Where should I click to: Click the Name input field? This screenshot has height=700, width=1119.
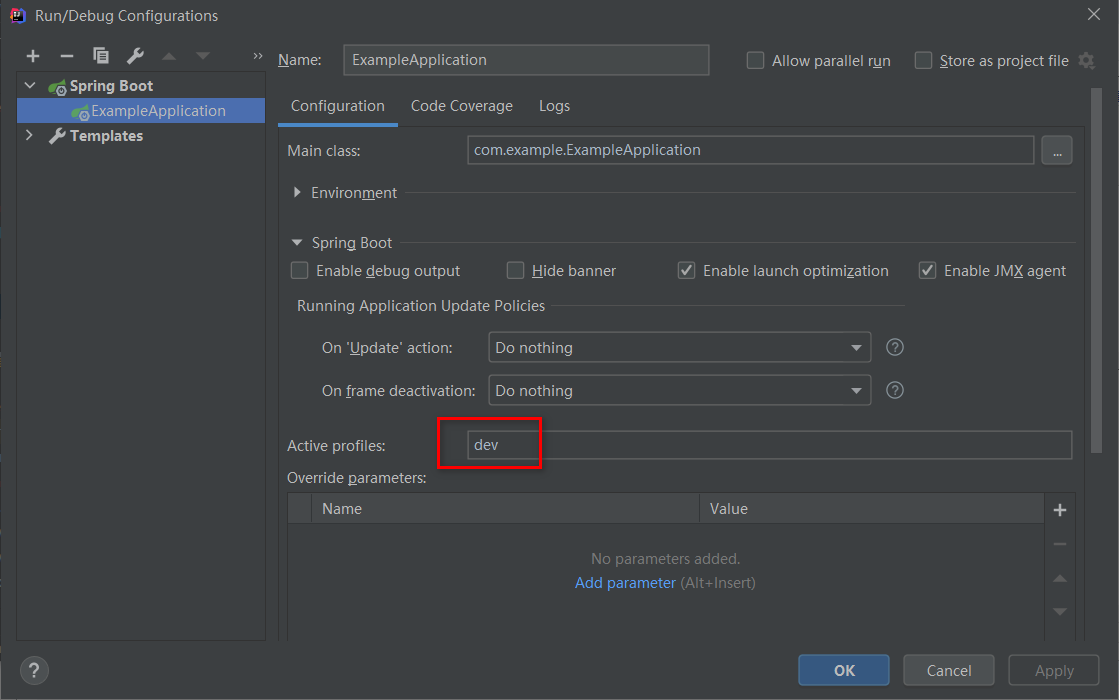(x=526, y=60)
